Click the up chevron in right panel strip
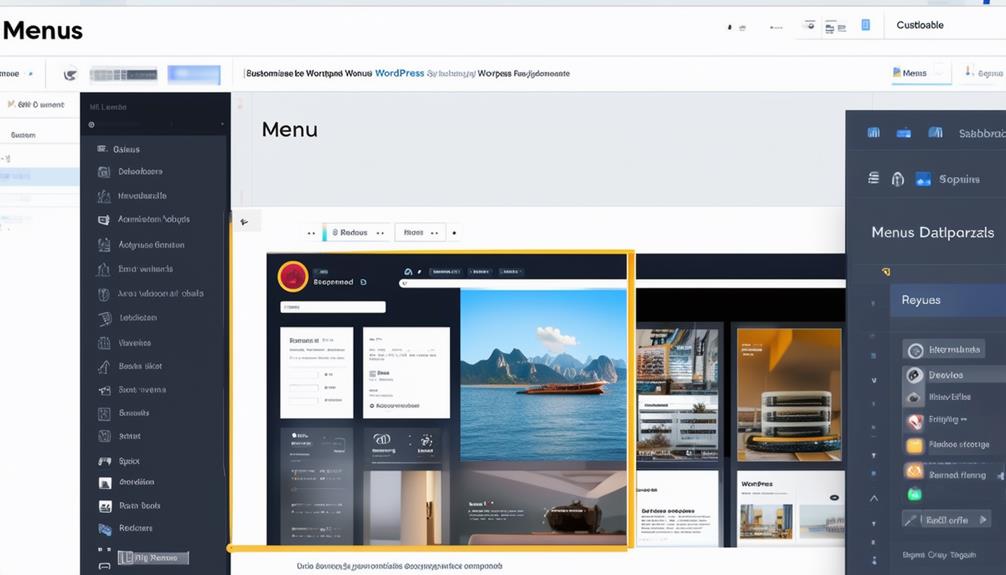 coord(874,498)
